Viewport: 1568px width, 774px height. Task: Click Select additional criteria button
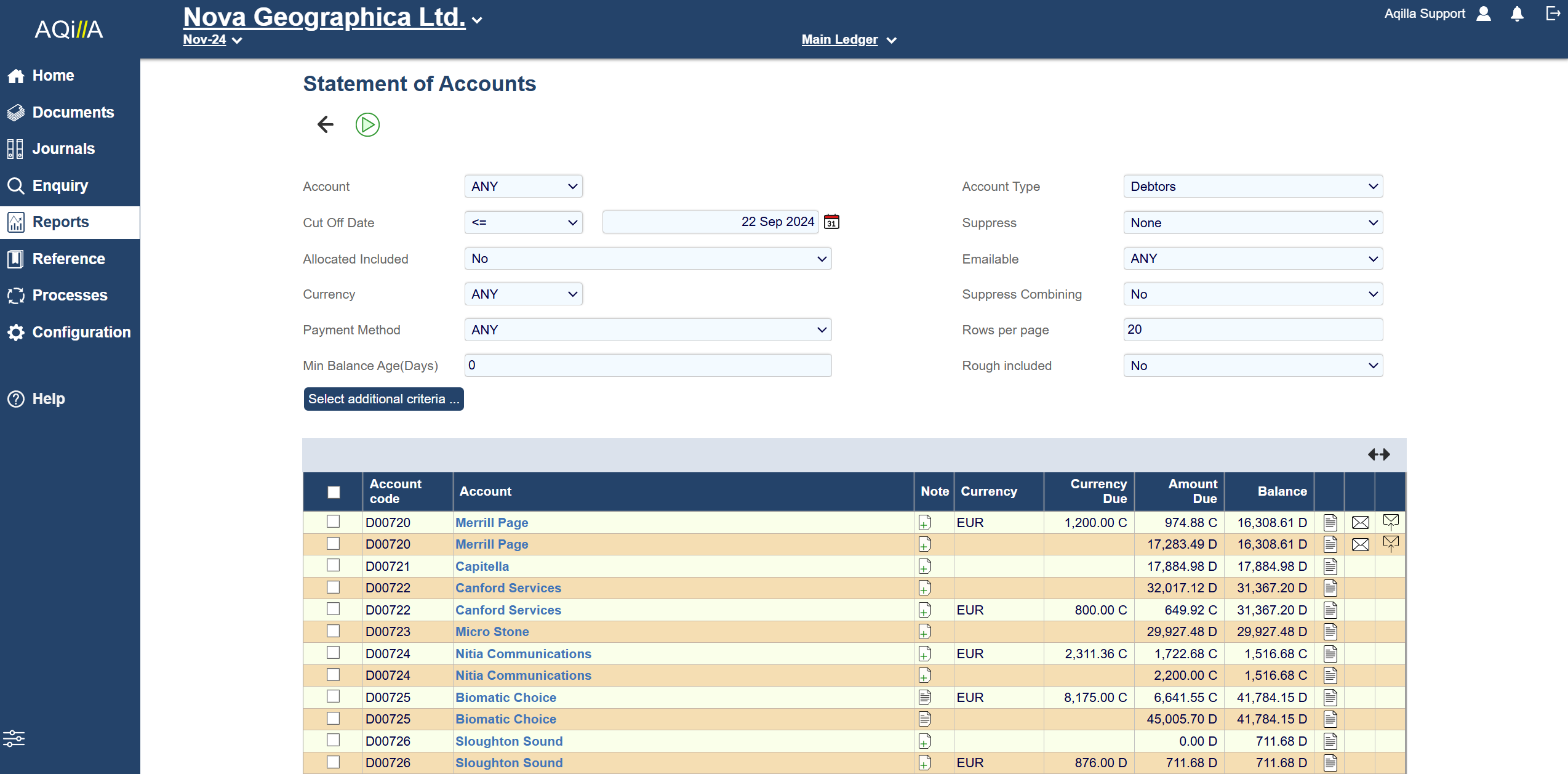383,399
